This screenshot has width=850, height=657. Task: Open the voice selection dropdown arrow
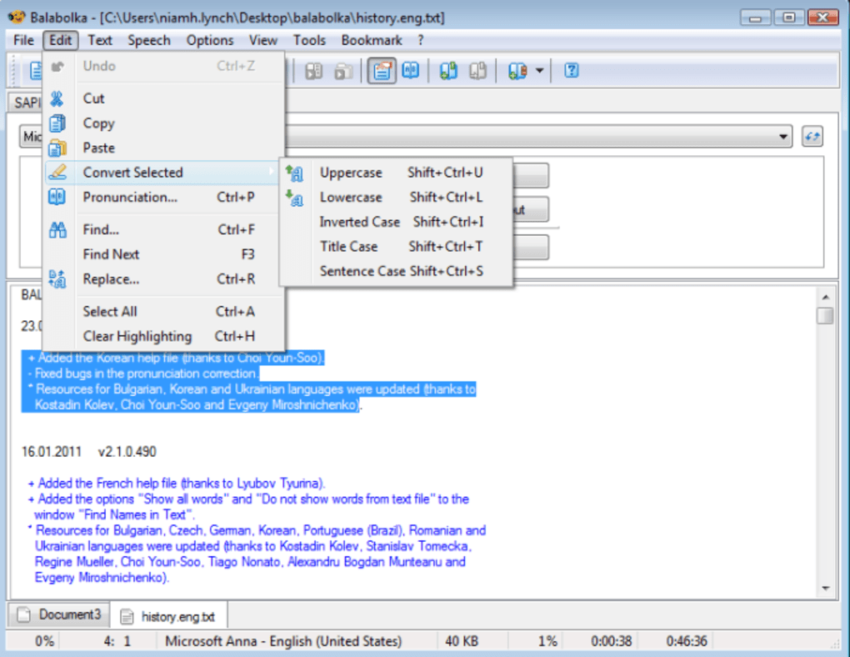pos(783,136)
